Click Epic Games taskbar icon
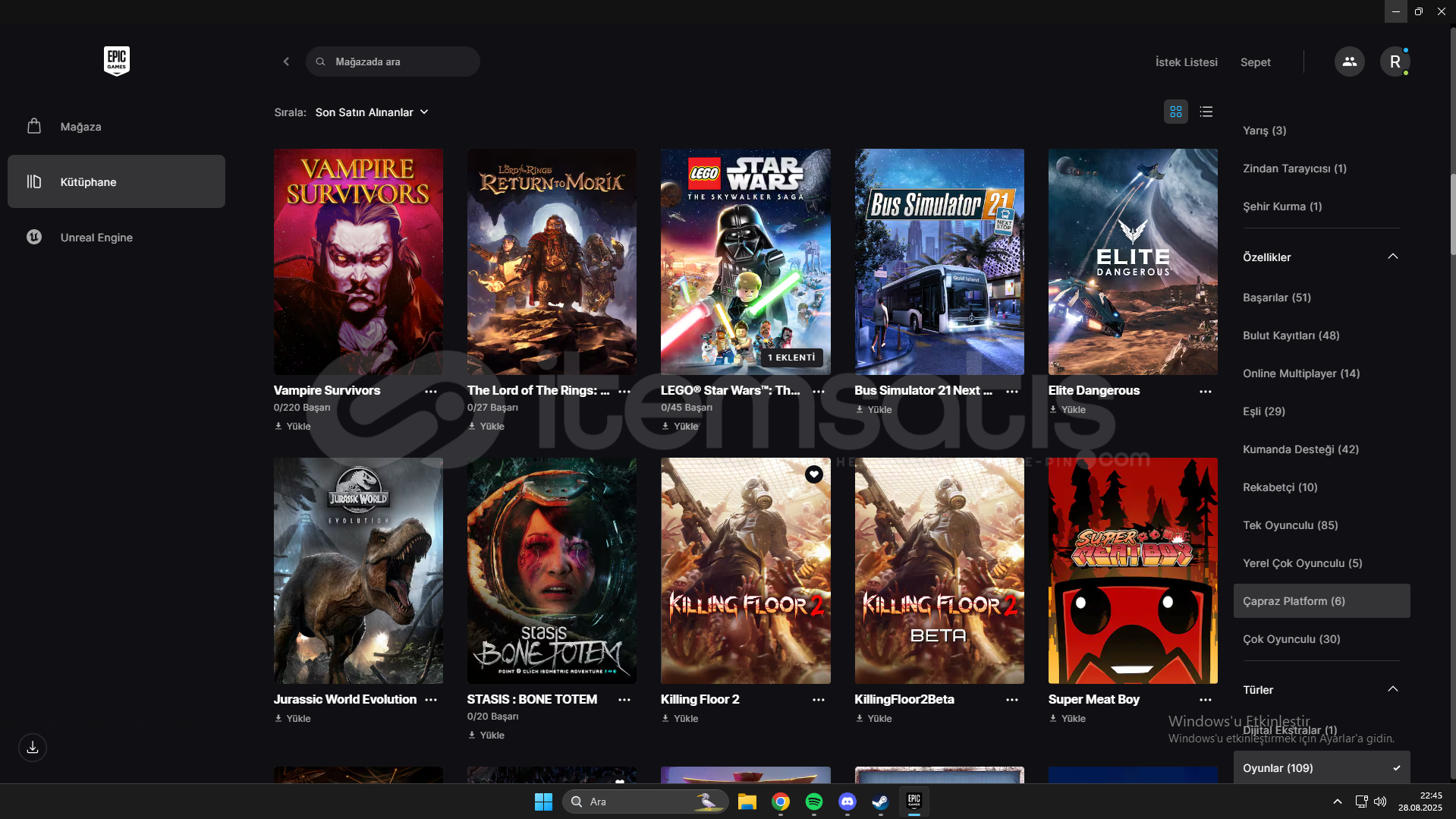Image resolution: width=1456 pixels, height=819 pixels. (x=914, y=802)
